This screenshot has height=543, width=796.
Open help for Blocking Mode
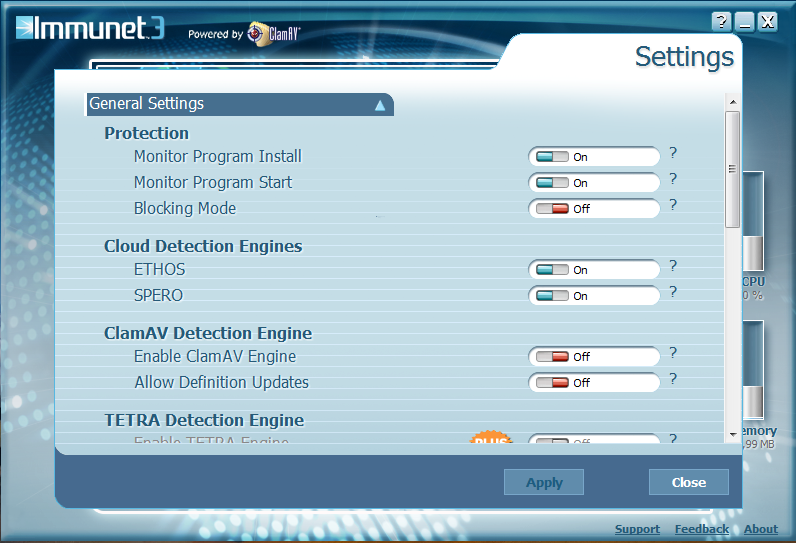pos(673,205)
